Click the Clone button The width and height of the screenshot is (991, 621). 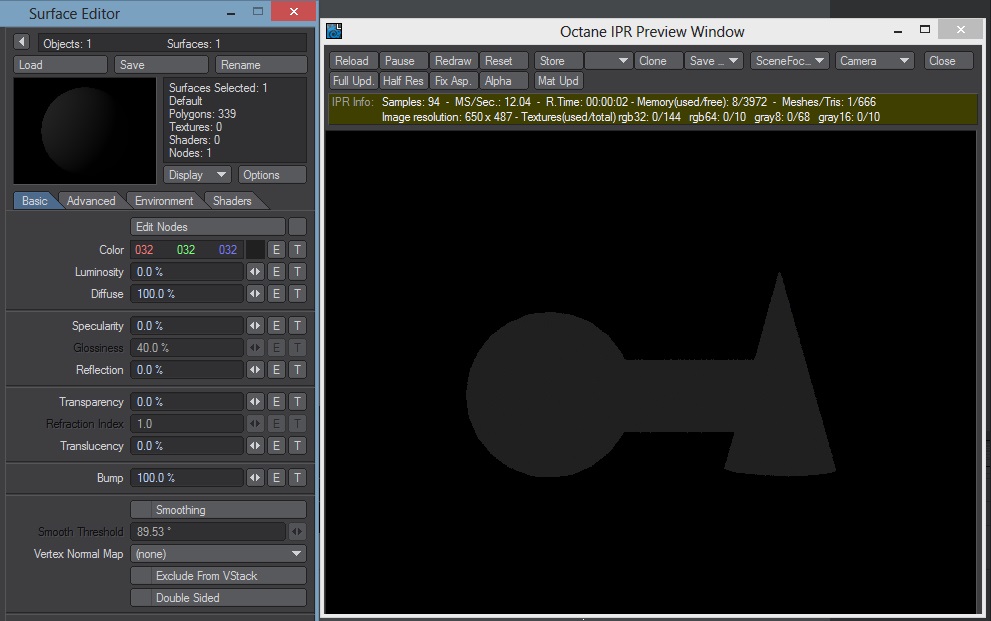[658, 61]
